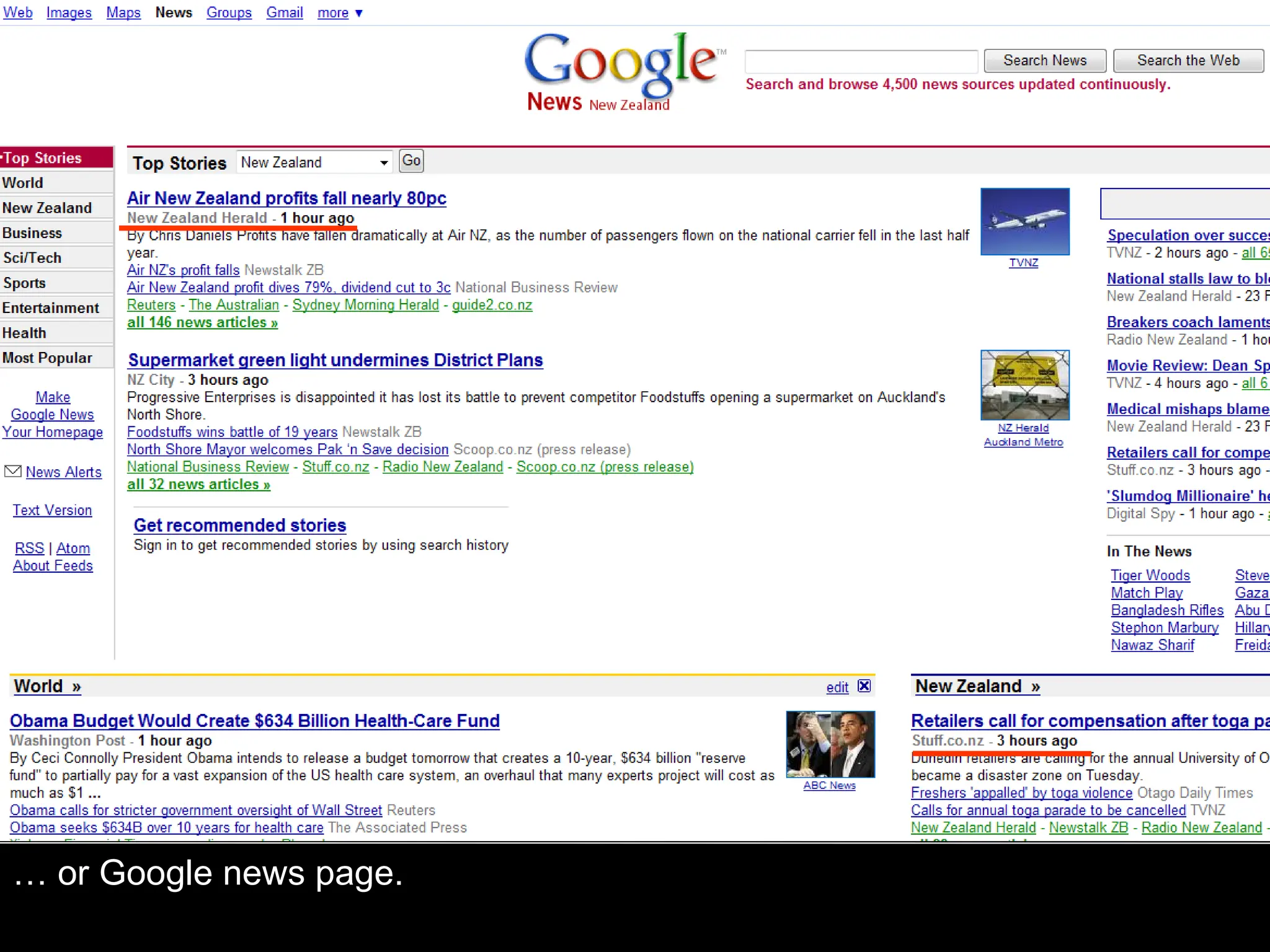1270x952 pixels.
Task: Open the Web link in top navigation
Action: 17,12
